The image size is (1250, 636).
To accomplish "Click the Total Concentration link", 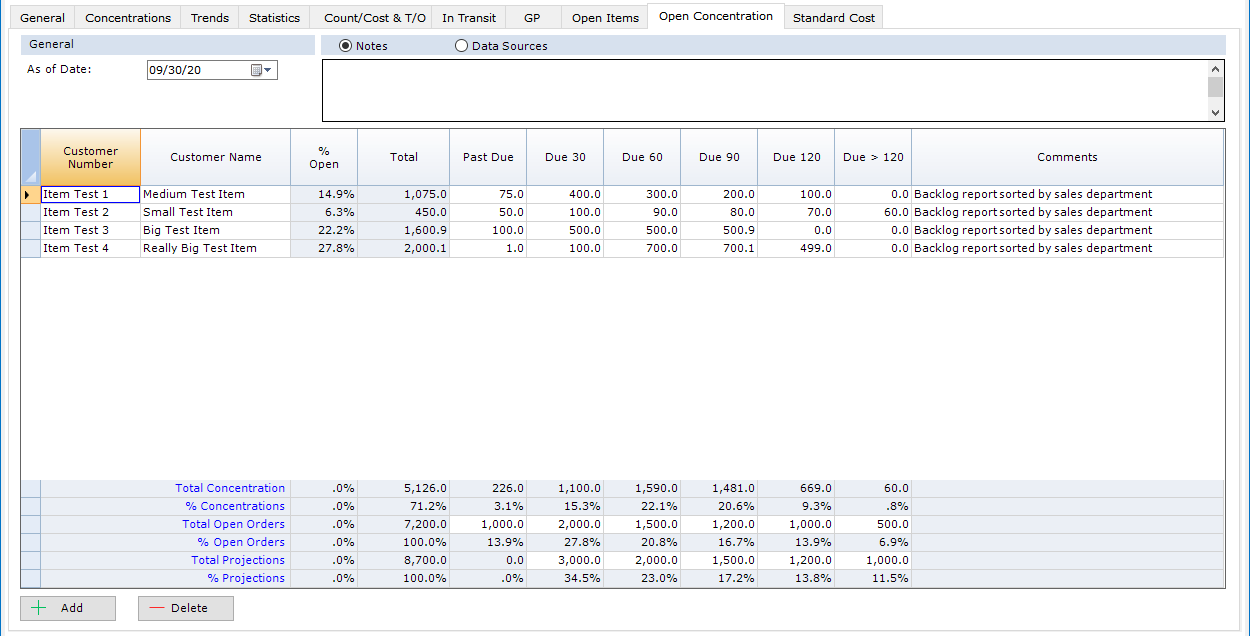I will click(x=230, y=488).
